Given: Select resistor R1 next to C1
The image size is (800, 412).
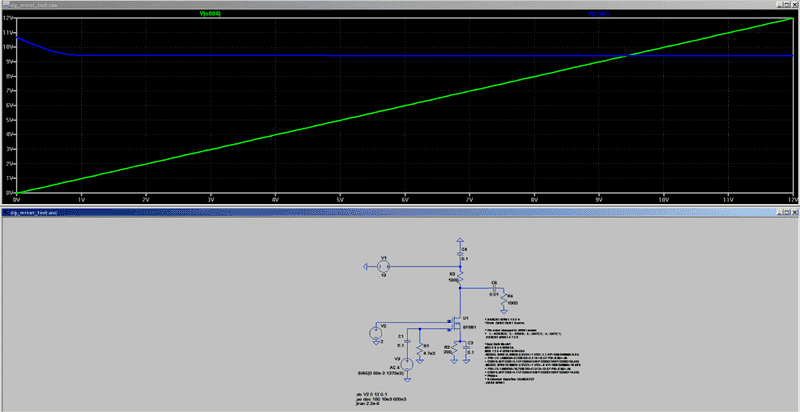Looking at the screenshot, I should point(422,347).
